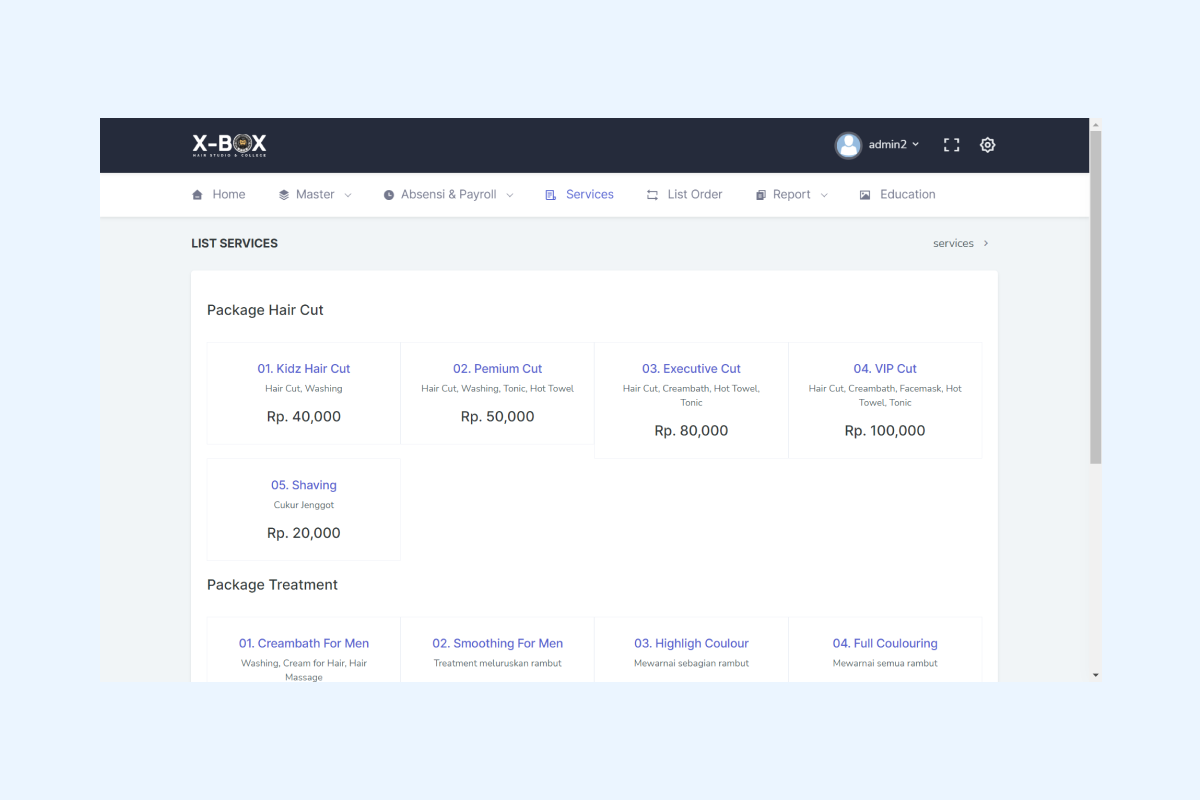
Task: Open the settings gear icon
Action: pos(987,145)
